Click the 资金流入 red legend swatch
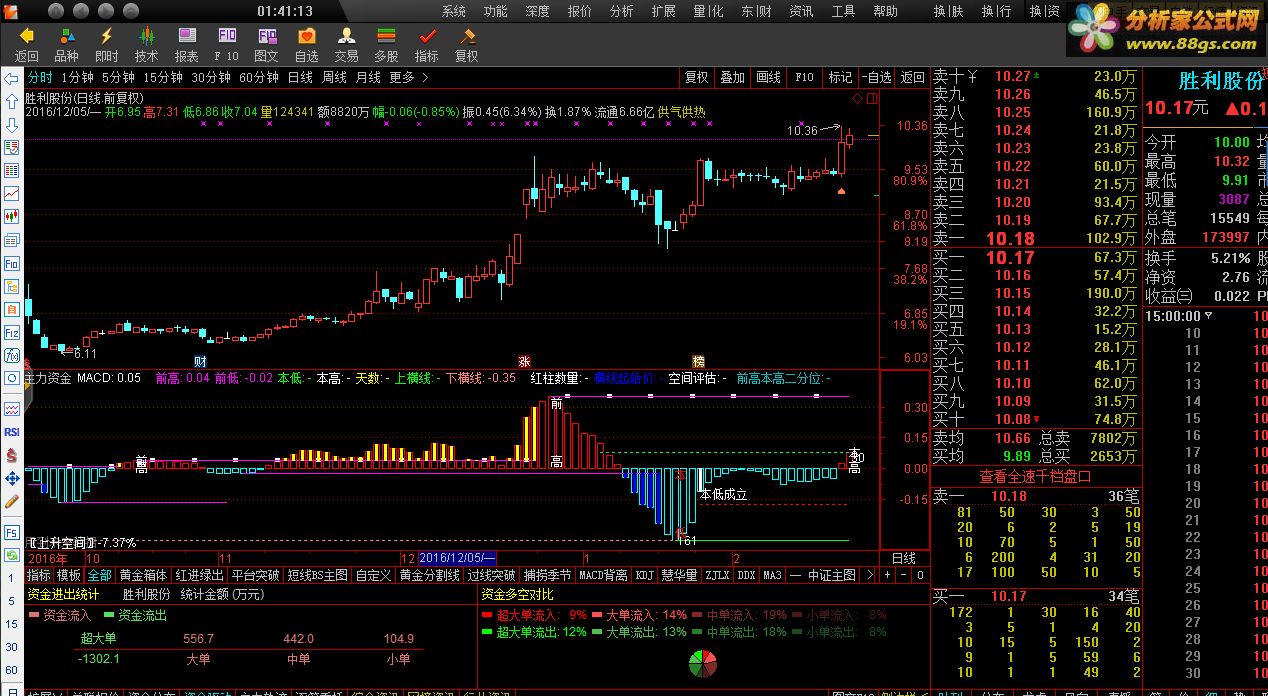Screen dimensions: 1268x696 (34, 615)
